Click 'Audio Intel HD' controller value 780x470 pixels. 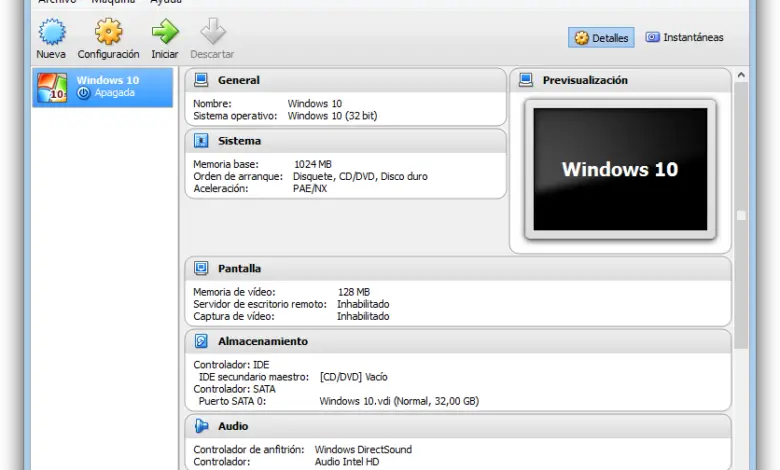[x=347, y=462]
